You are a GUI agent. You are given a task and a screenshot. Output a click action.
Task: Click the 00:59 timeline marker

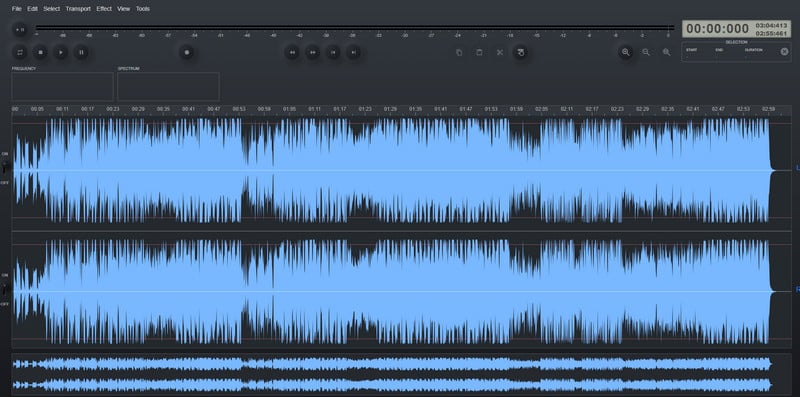point(264,109)
